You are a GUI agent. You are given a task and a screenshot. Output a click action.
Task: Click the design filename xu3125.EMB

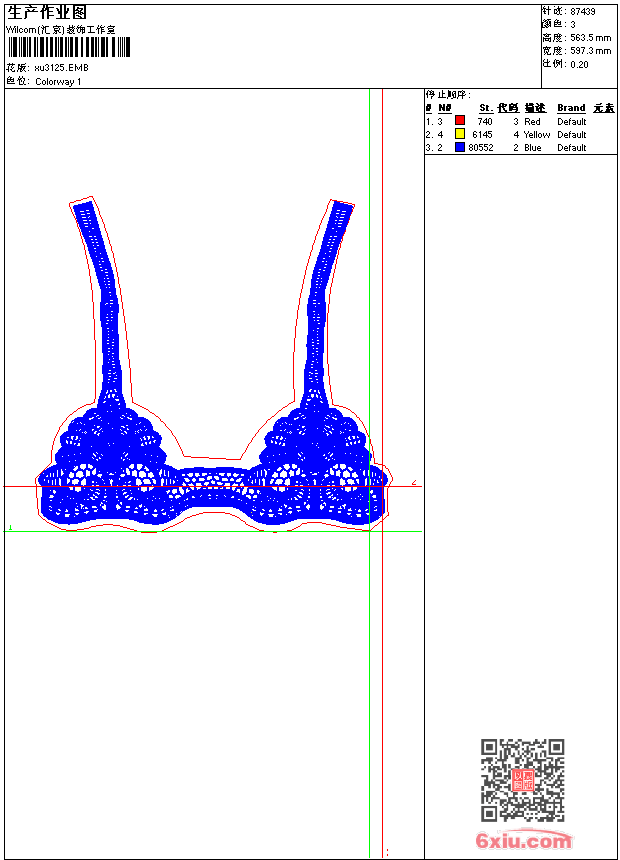61,68
